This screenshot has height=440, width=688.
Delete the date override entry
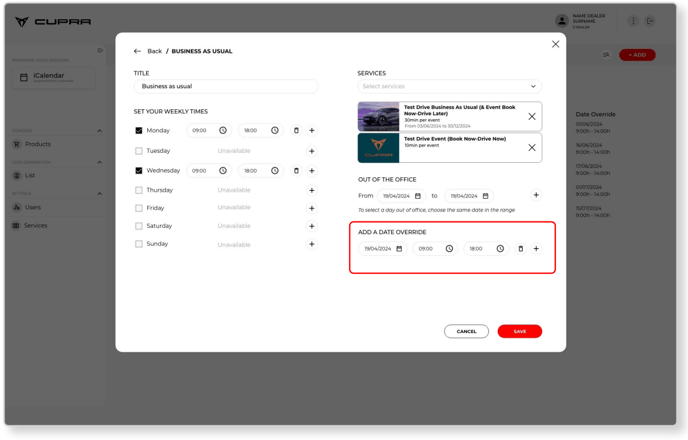point(520,249)
